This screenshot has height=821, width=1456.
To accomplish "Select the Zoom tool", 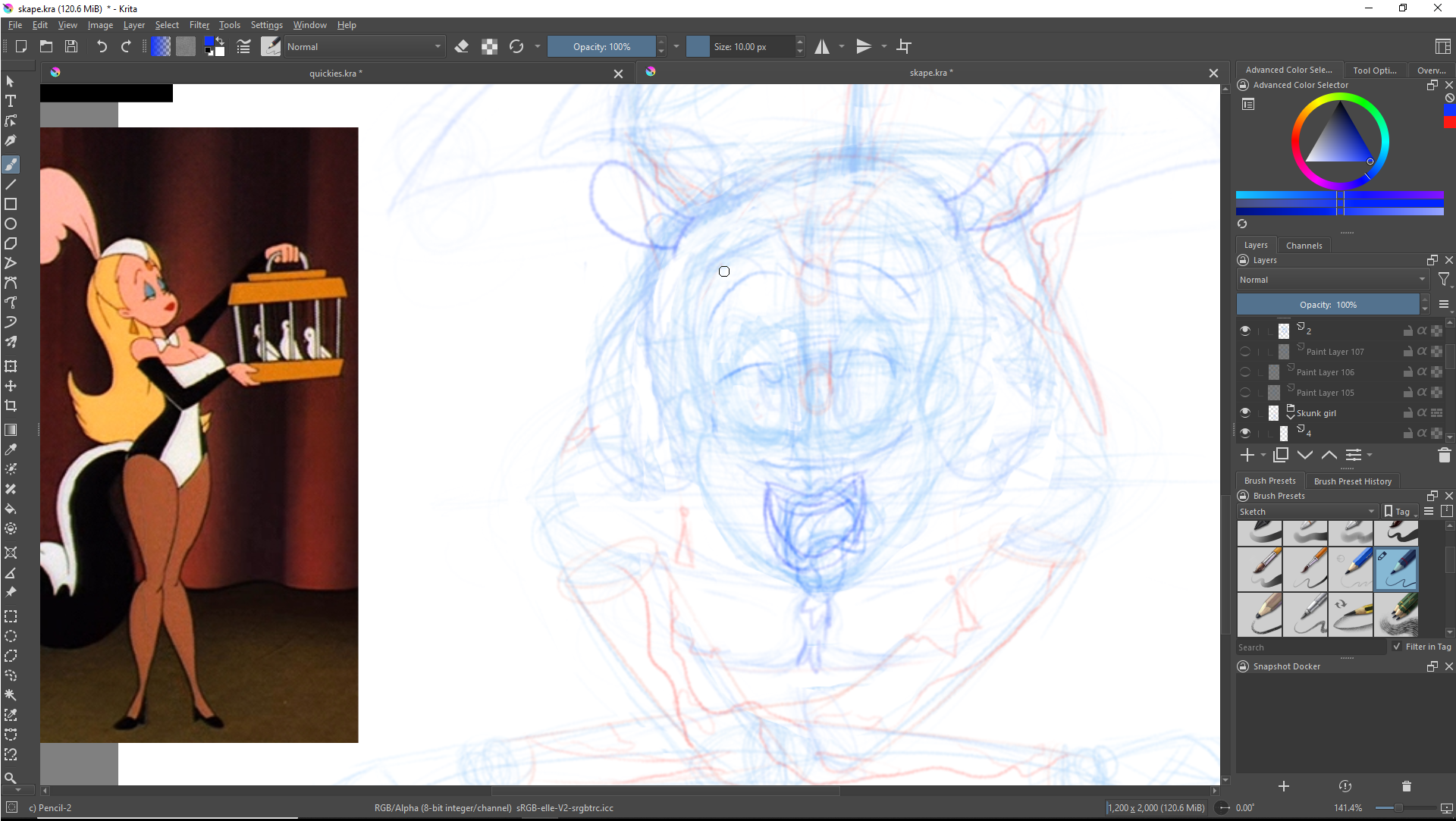I will point(11,778).
